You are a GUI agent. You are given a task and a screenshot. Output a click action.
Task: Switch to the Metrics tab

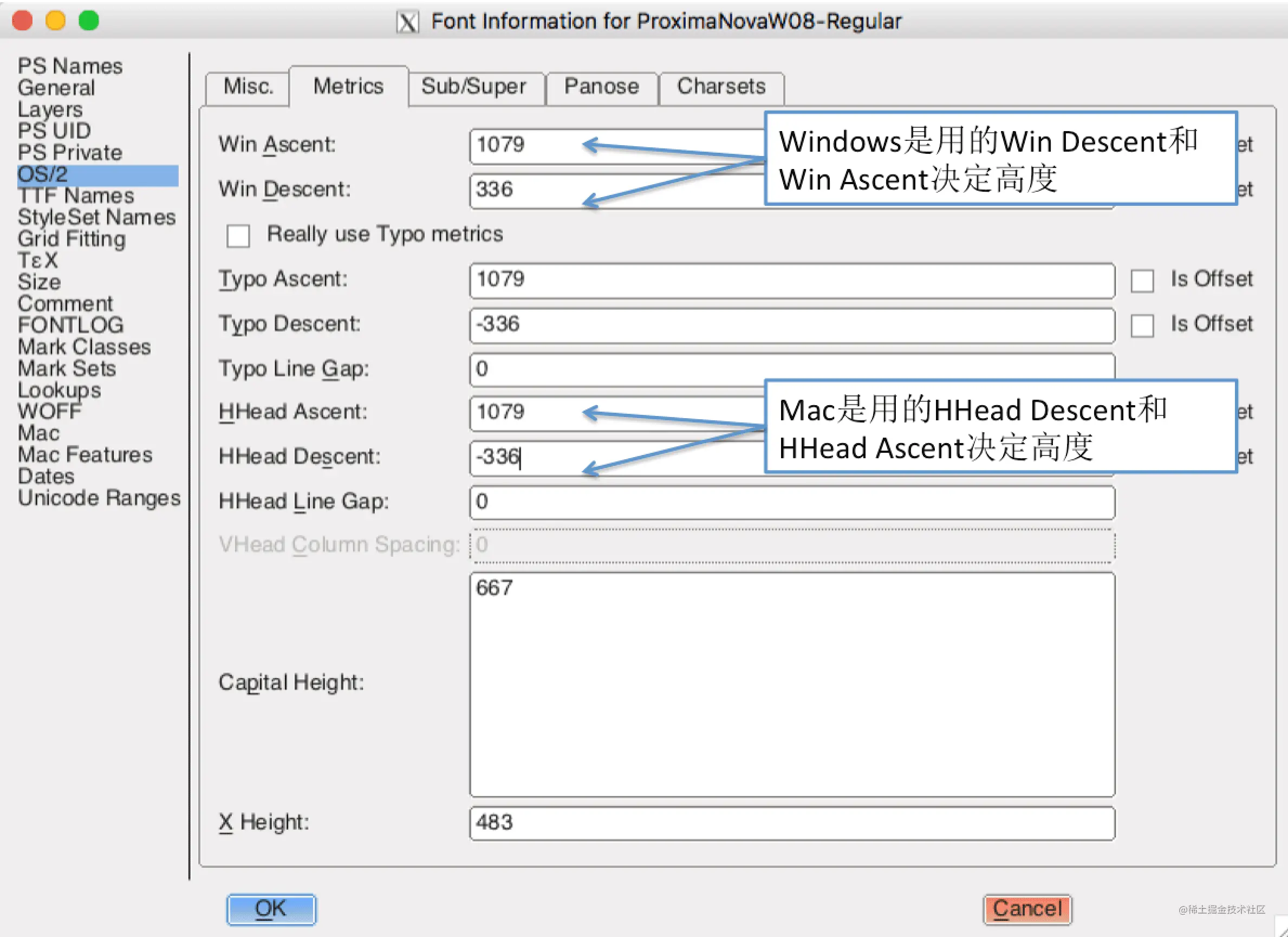pos(348,86)
